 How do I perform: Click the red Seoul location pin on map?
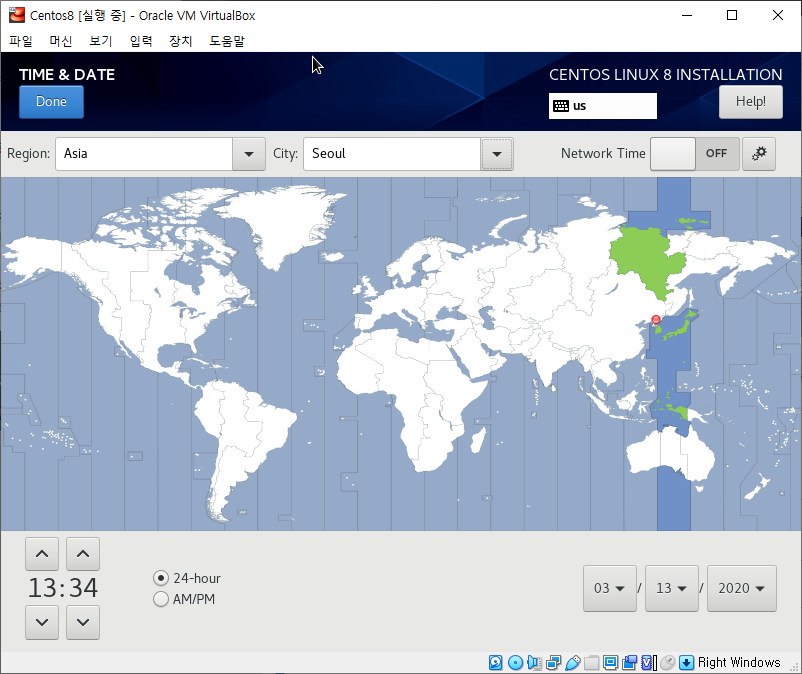(x=656, y=320)
